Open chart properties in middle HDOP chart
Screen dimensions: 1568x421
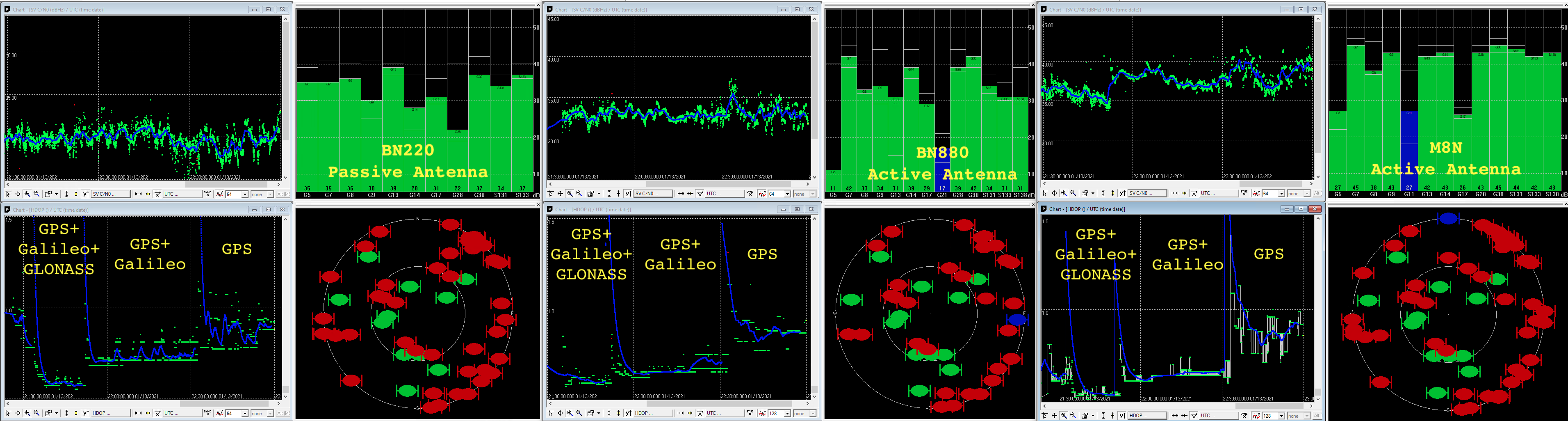click(x=591, y=413)
